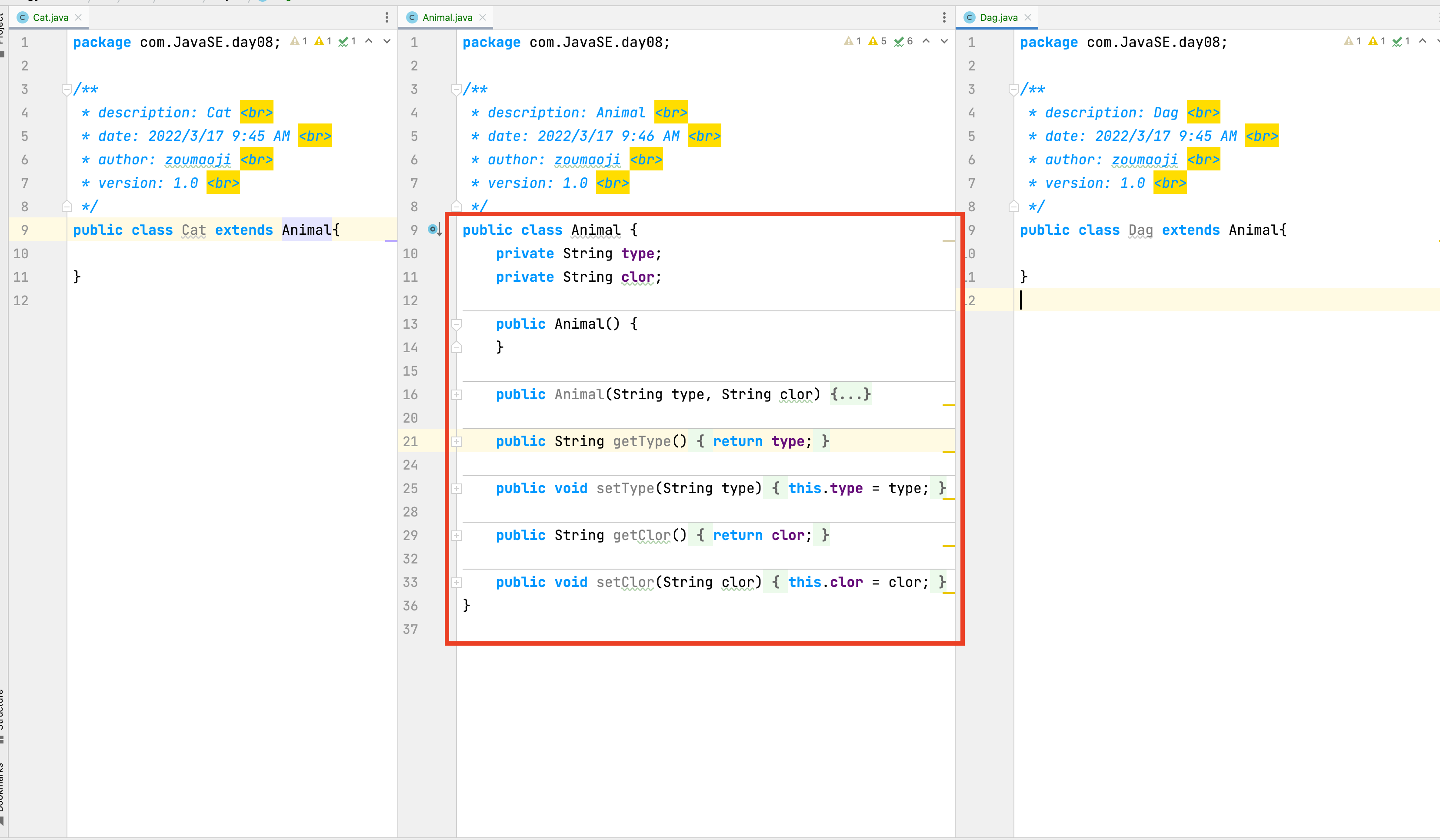
Task: Open the tab options menu beside the Animal.java tab
Action: [944, 18]
